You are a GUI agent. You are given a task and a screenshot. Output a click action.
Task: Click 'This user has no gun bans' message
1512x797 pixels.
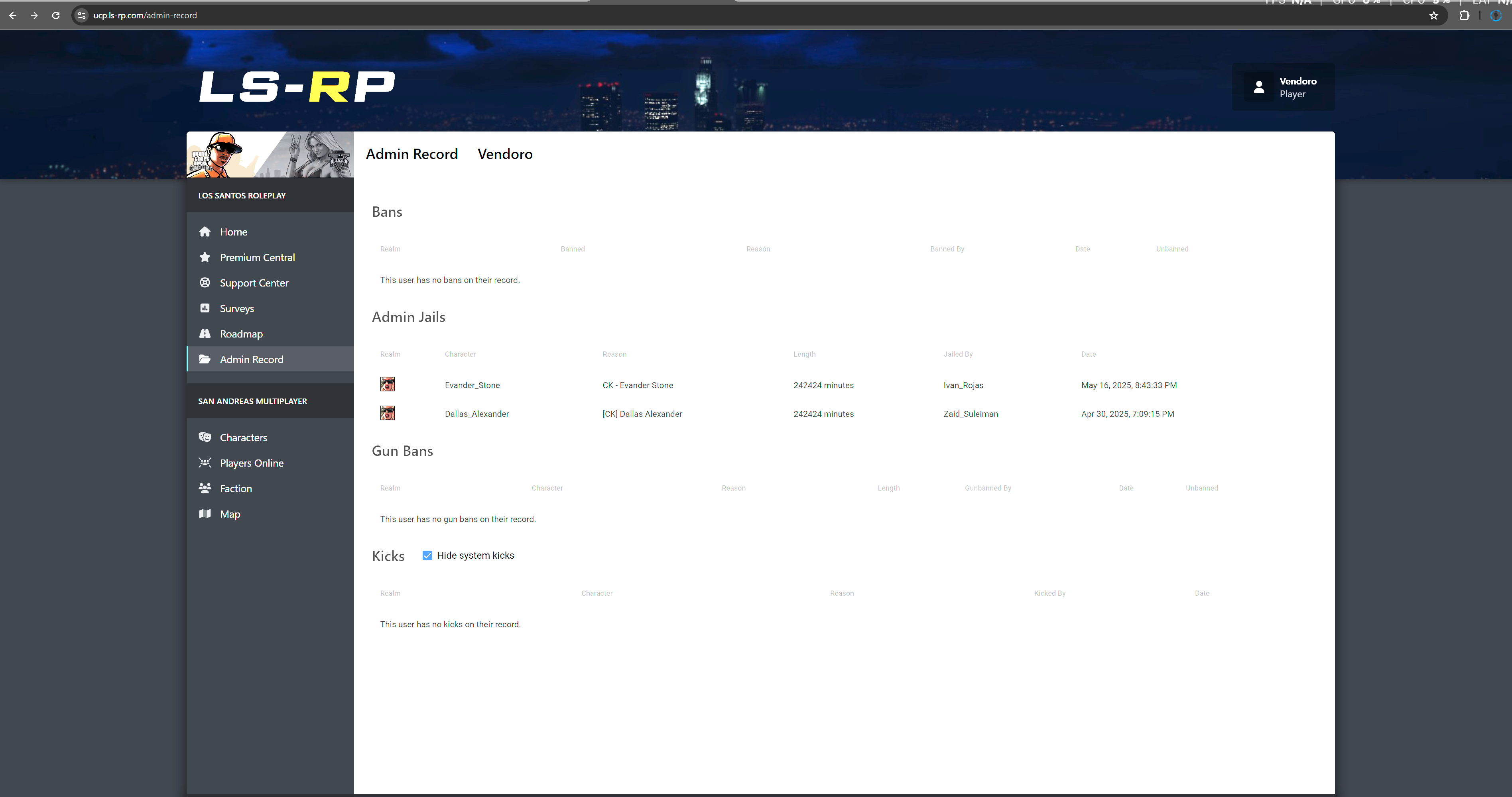pyautogui.click(x=458, y=519)
